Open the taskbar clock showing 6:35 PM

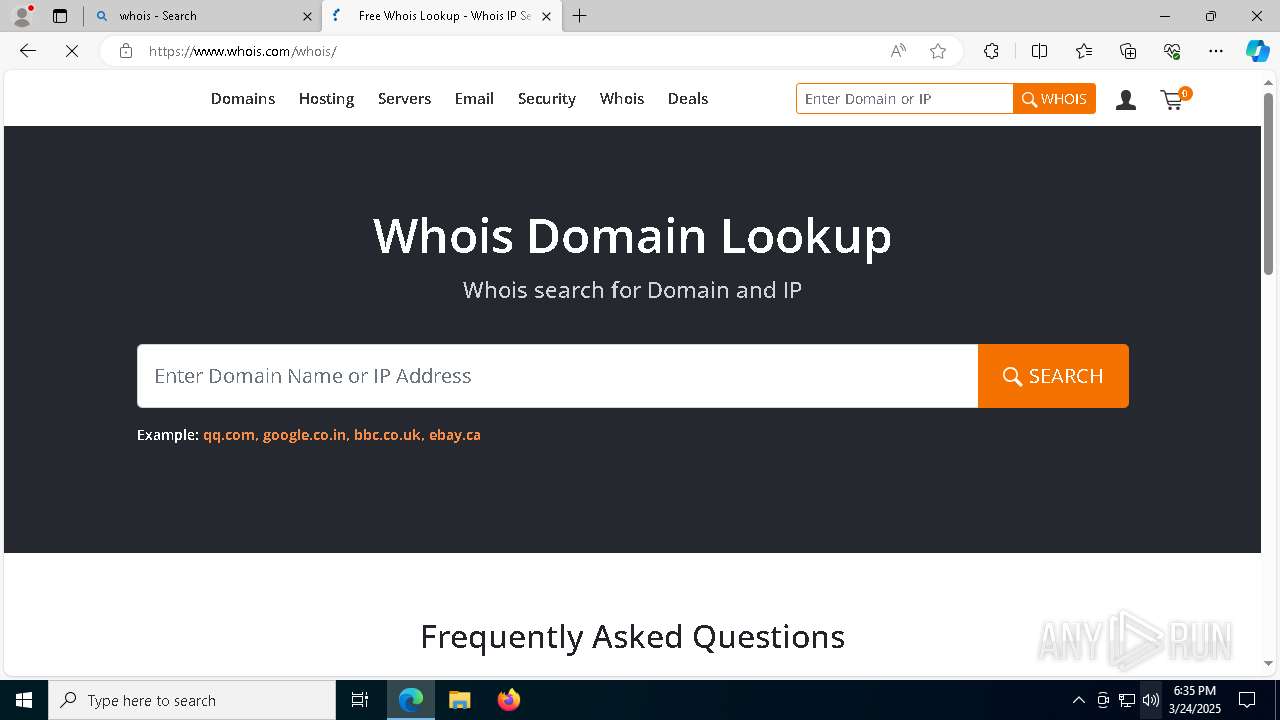pos(1195,700)
